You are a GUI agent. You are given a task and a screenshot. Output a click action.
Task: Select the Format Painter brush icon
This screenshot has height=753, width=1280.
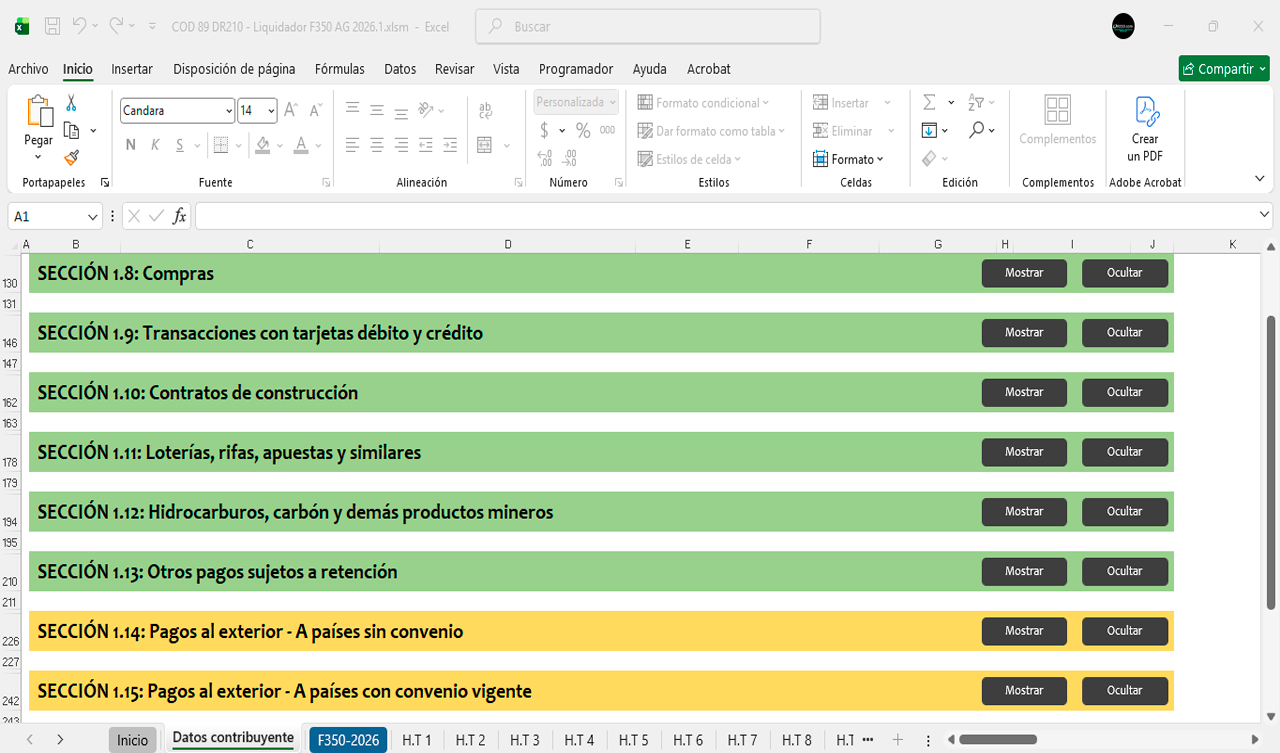(71, 157)
